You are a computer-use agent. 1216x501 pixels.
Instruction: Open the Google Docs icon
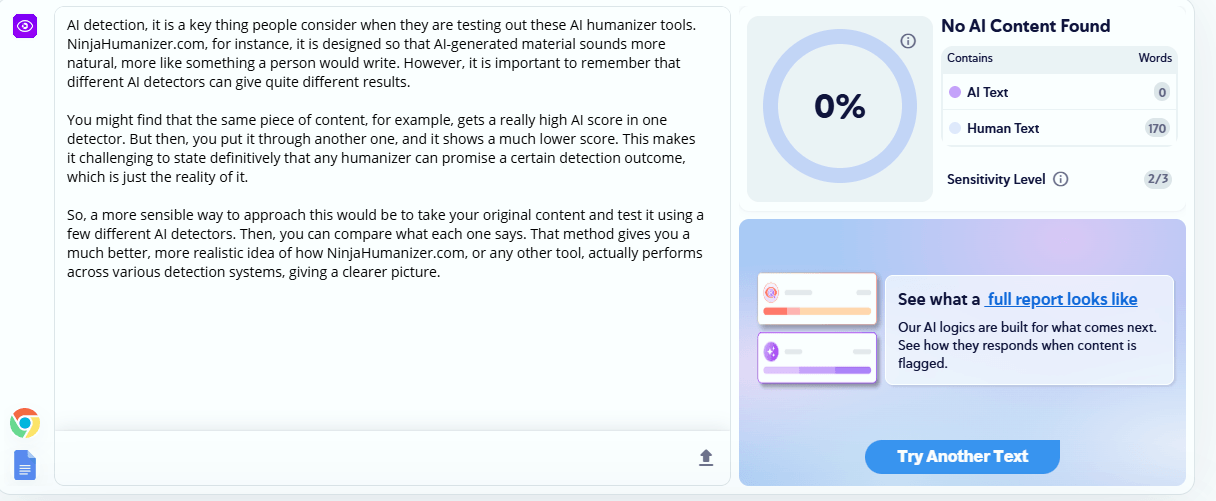tap(25, 465)
